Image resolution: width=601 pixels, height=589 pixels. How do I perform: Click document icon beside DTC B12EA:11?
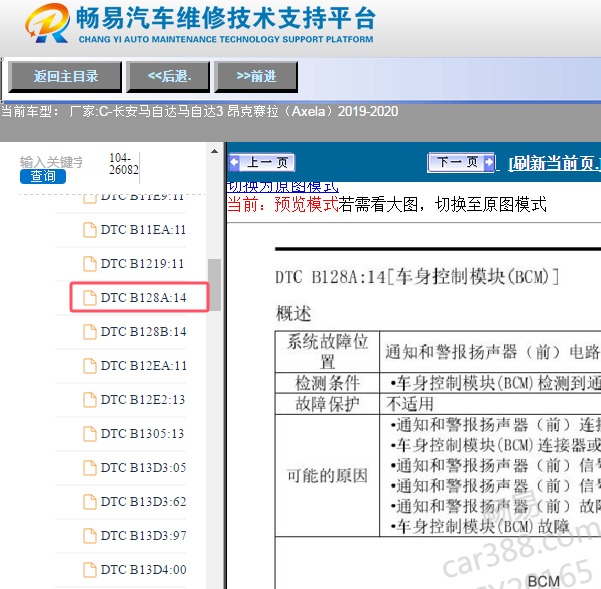90,366
